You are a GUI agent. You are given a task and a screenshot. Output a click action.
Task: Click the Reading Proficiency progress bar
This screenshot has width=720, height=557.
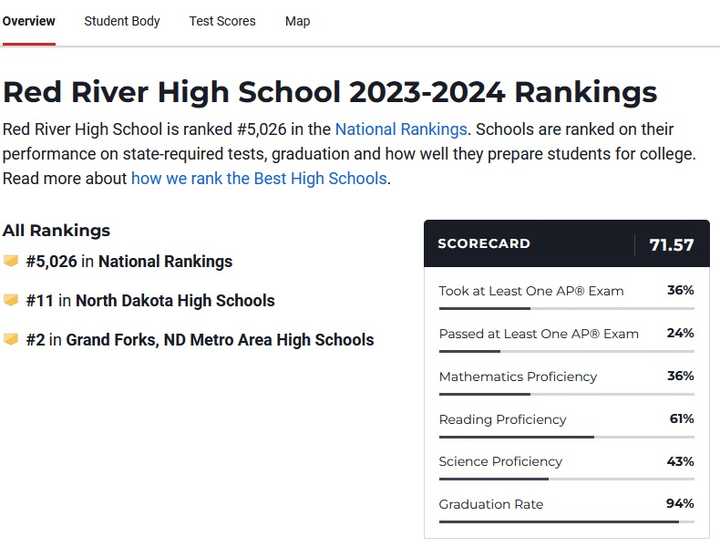click(567, 437)
